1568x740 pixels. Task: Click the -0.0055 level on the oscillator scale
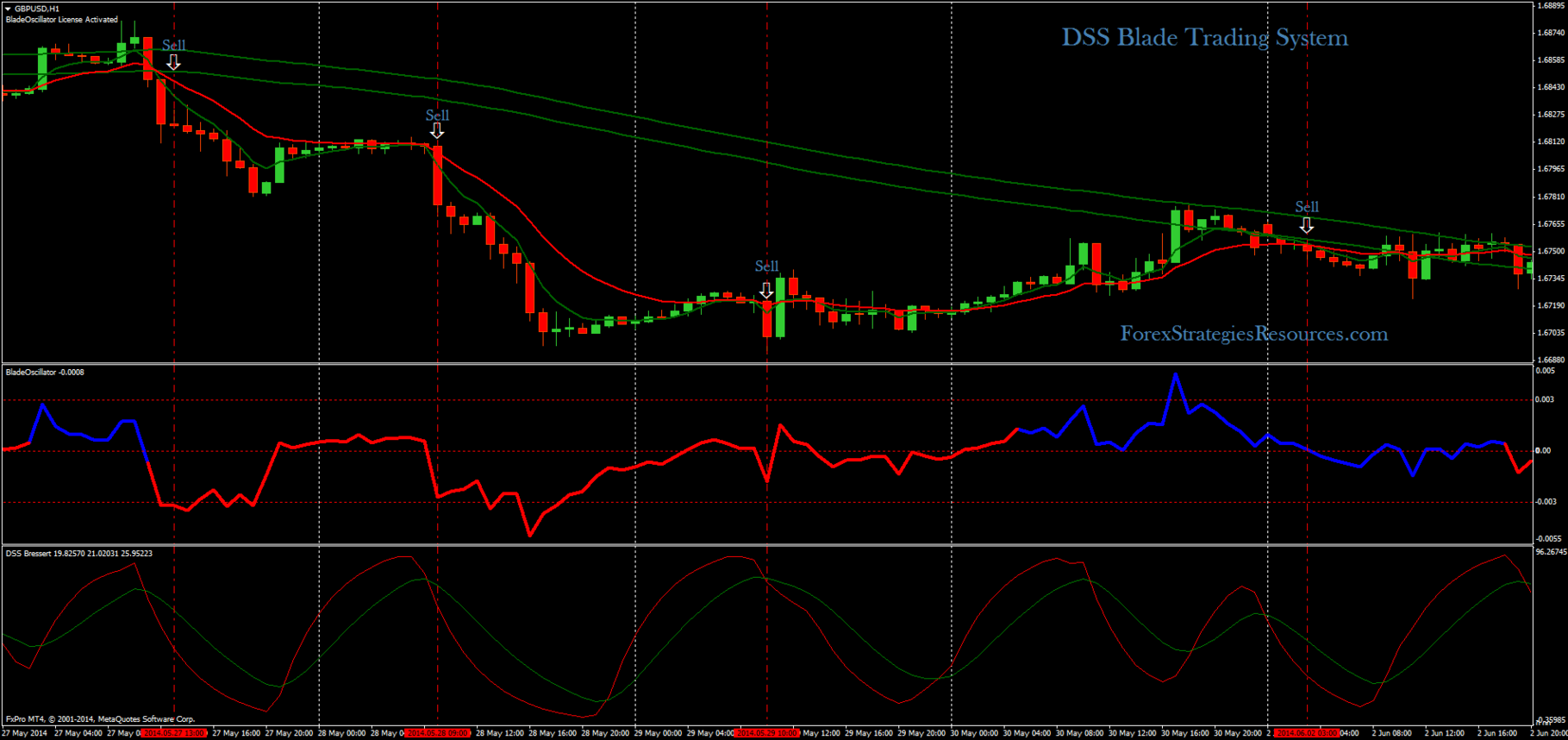pyautogui.click(x=1548, y=538)
